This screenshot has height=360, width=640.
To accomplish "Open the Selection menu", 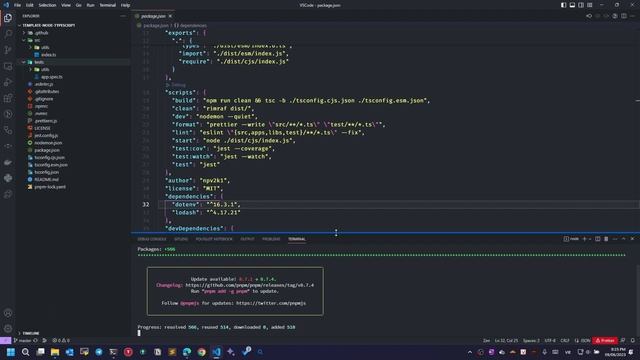I will [47, 5].
